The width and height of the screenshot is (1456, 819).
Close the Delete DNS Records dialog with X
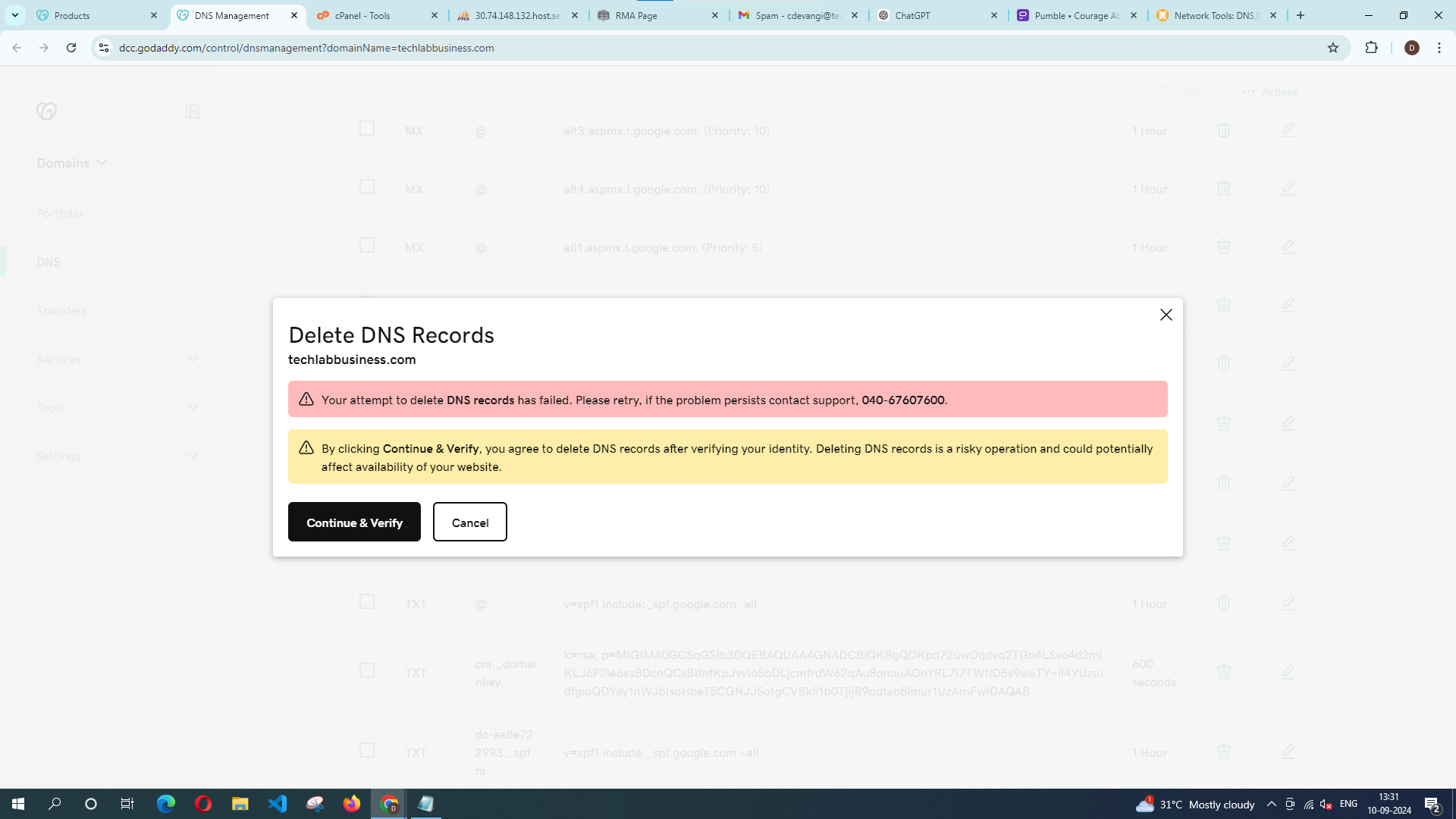(x=1166, y=315)
